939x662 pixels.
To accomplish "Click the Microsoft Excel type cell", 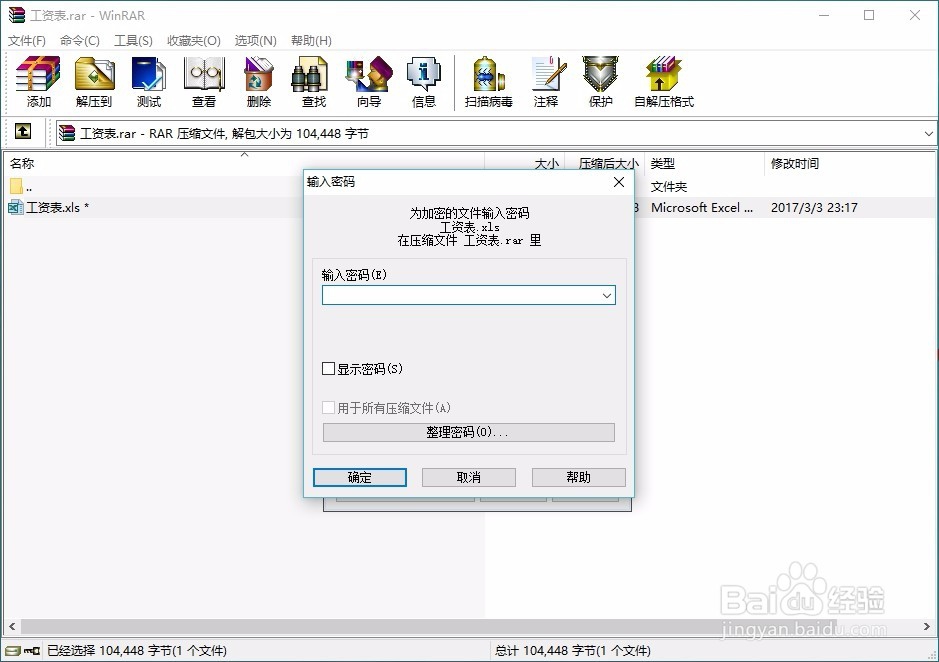I will pyautogui.click(x=702, y=208).
